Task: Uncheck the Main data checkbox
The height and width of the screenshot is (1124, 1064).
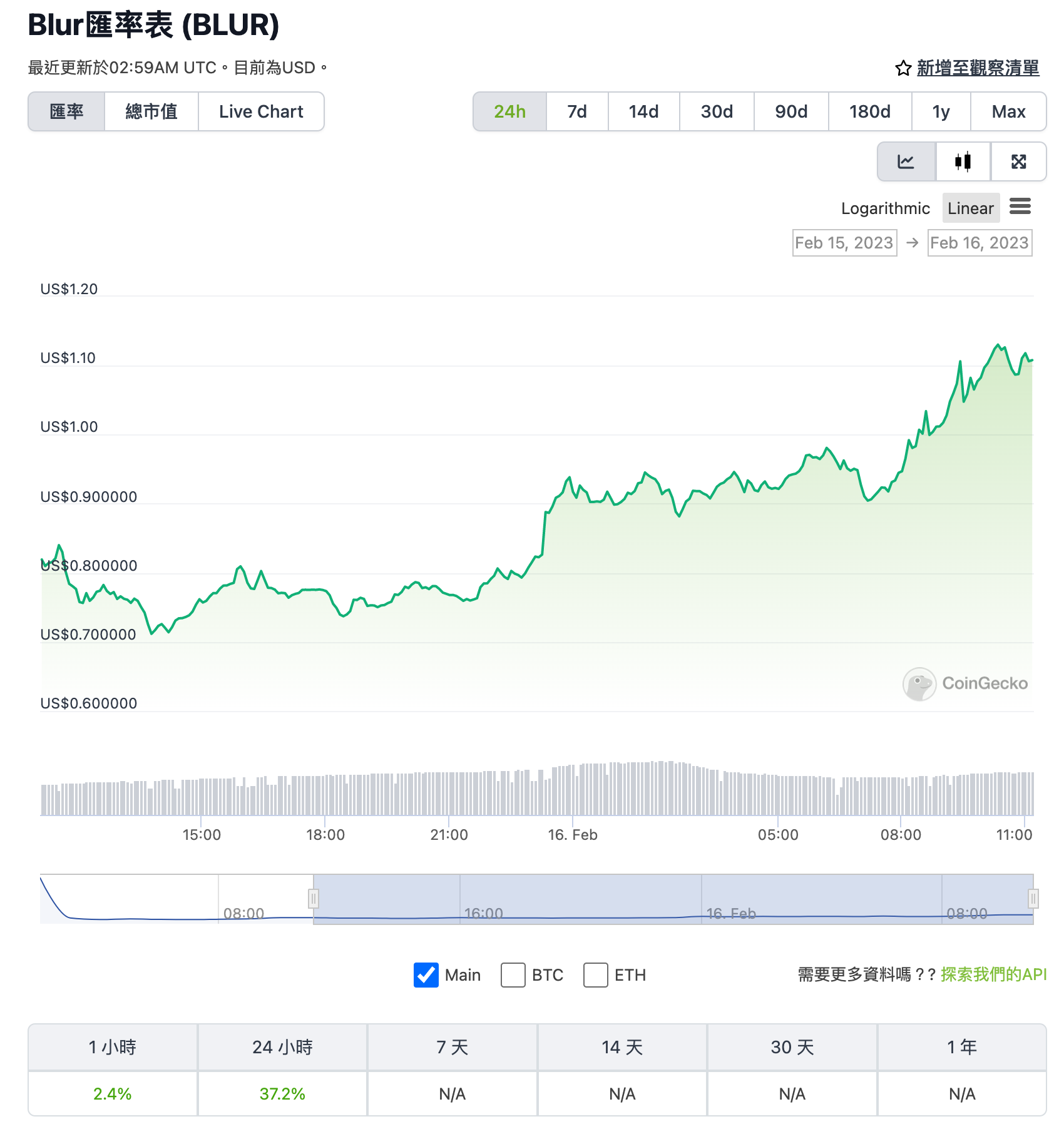Action: 425,974
